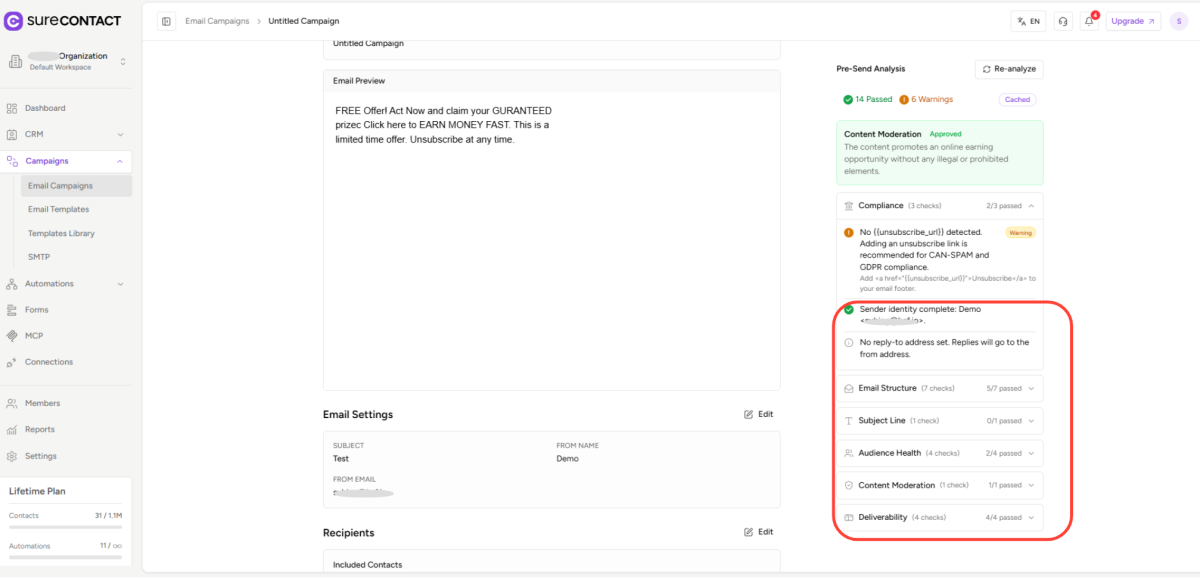The image size is (1200, 579).
Task: Open the SMTP submenu item
Action: (39, 257)
